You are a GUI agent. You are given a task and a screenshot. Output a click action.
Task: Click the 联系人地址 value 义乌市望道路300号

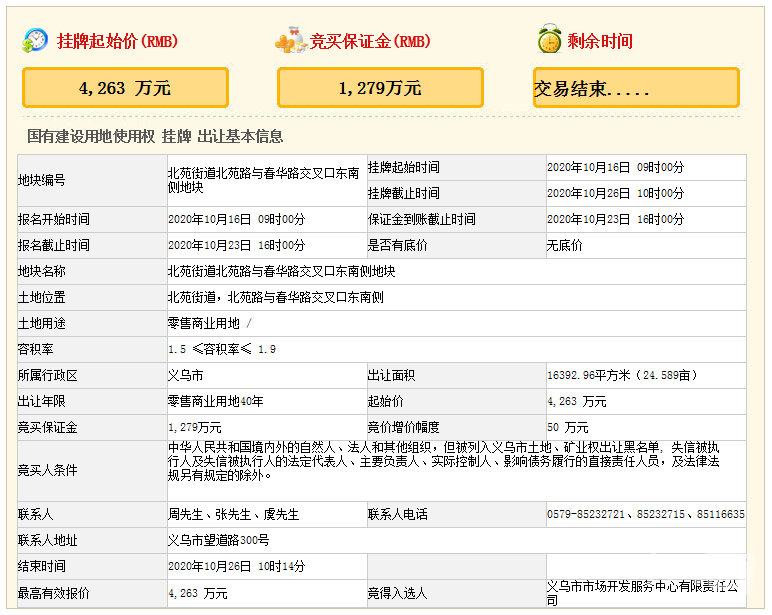(x=218, y=540)
